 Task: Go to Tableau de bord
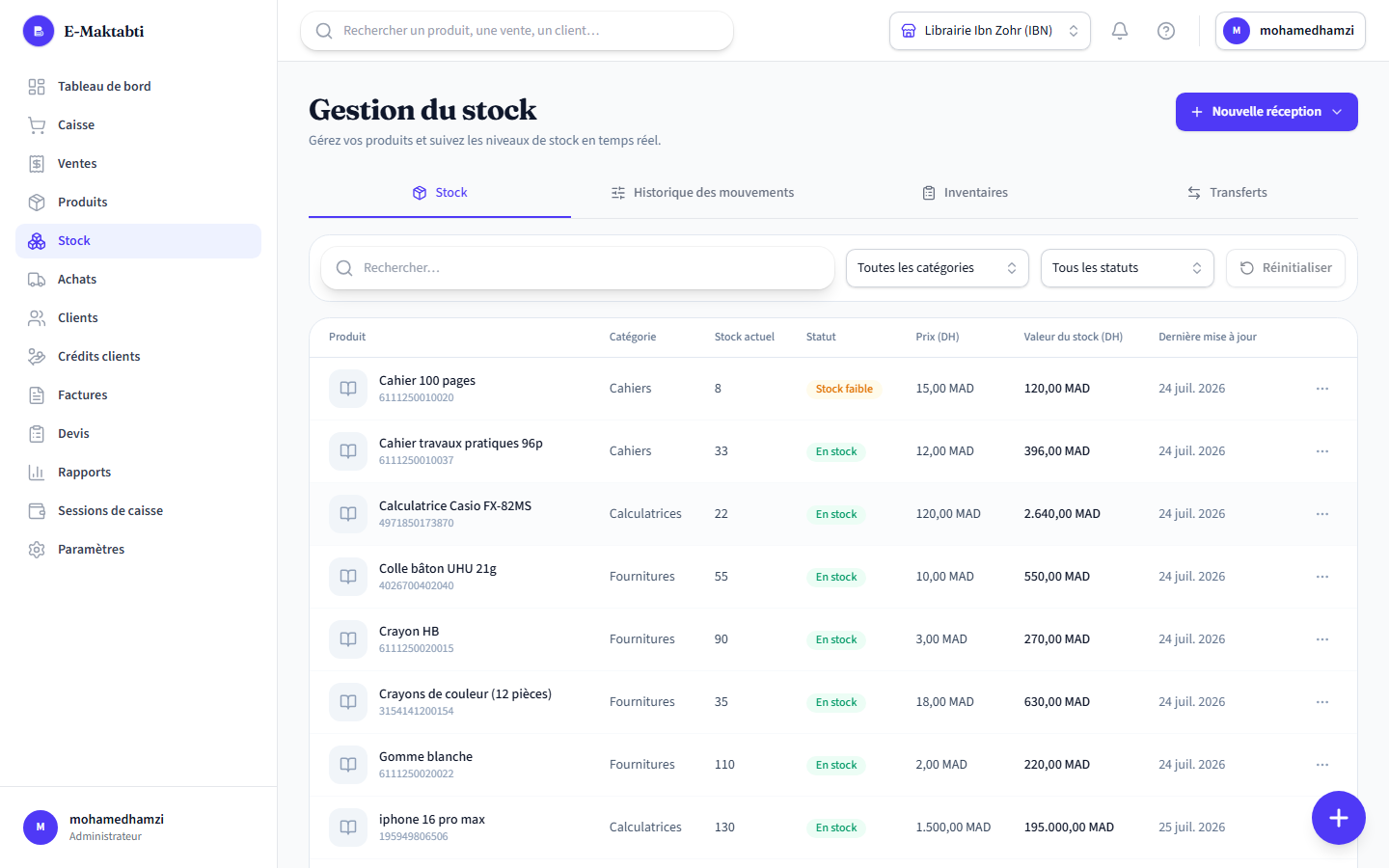click(138, 87)
